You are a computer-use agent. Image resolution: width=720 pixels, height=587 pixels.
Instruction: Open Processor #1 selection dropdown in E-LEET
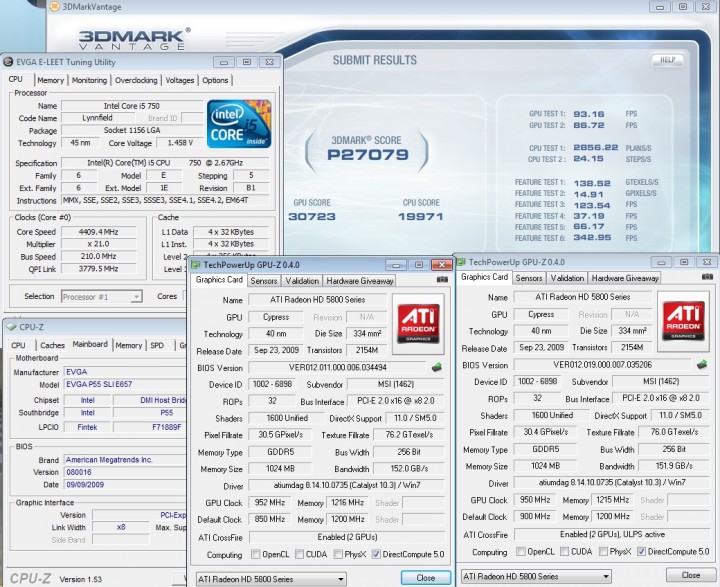click(101, 297)
